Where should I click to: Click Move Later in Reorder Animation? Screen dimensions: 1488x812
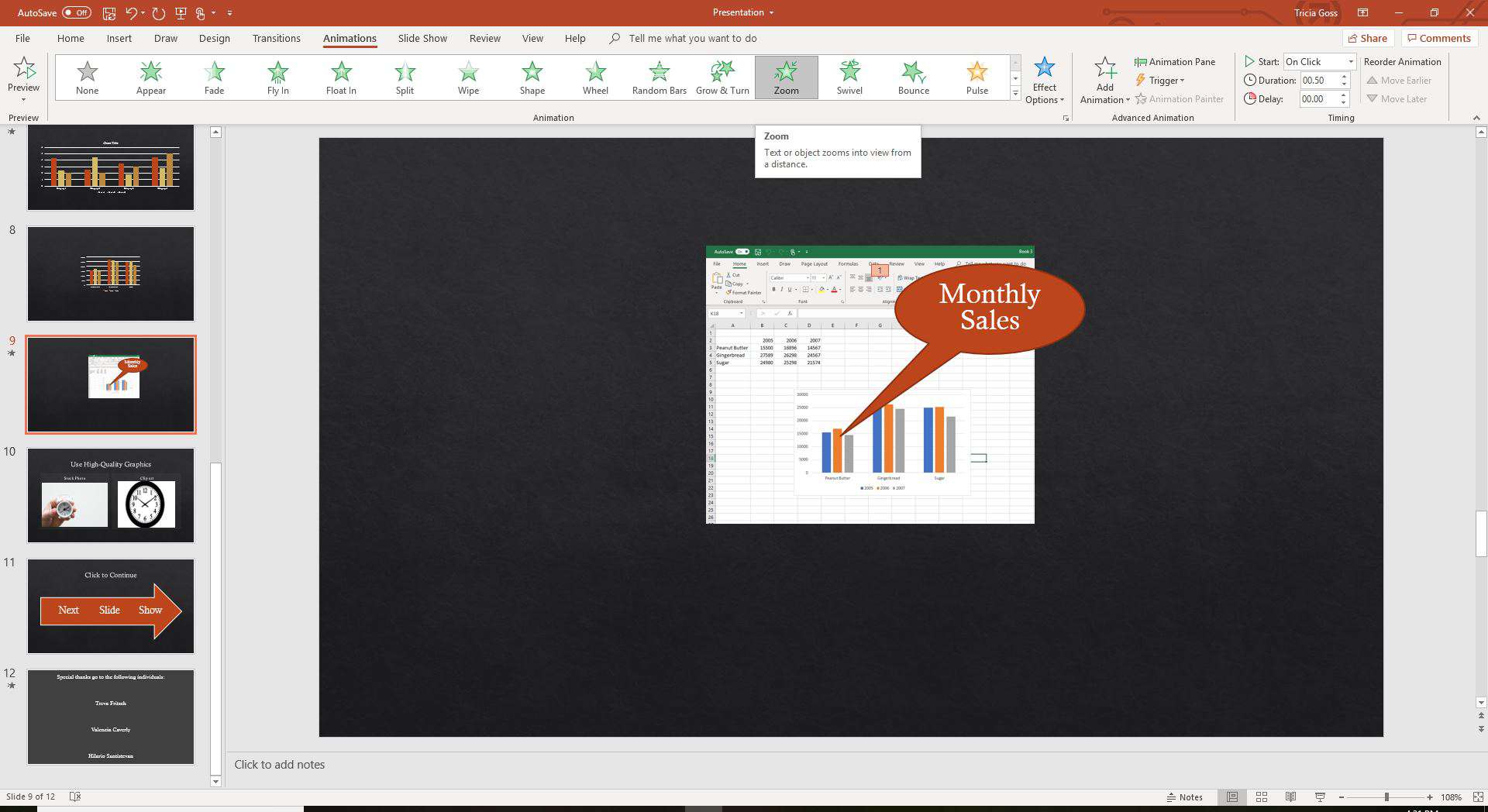click(1397, 99)
